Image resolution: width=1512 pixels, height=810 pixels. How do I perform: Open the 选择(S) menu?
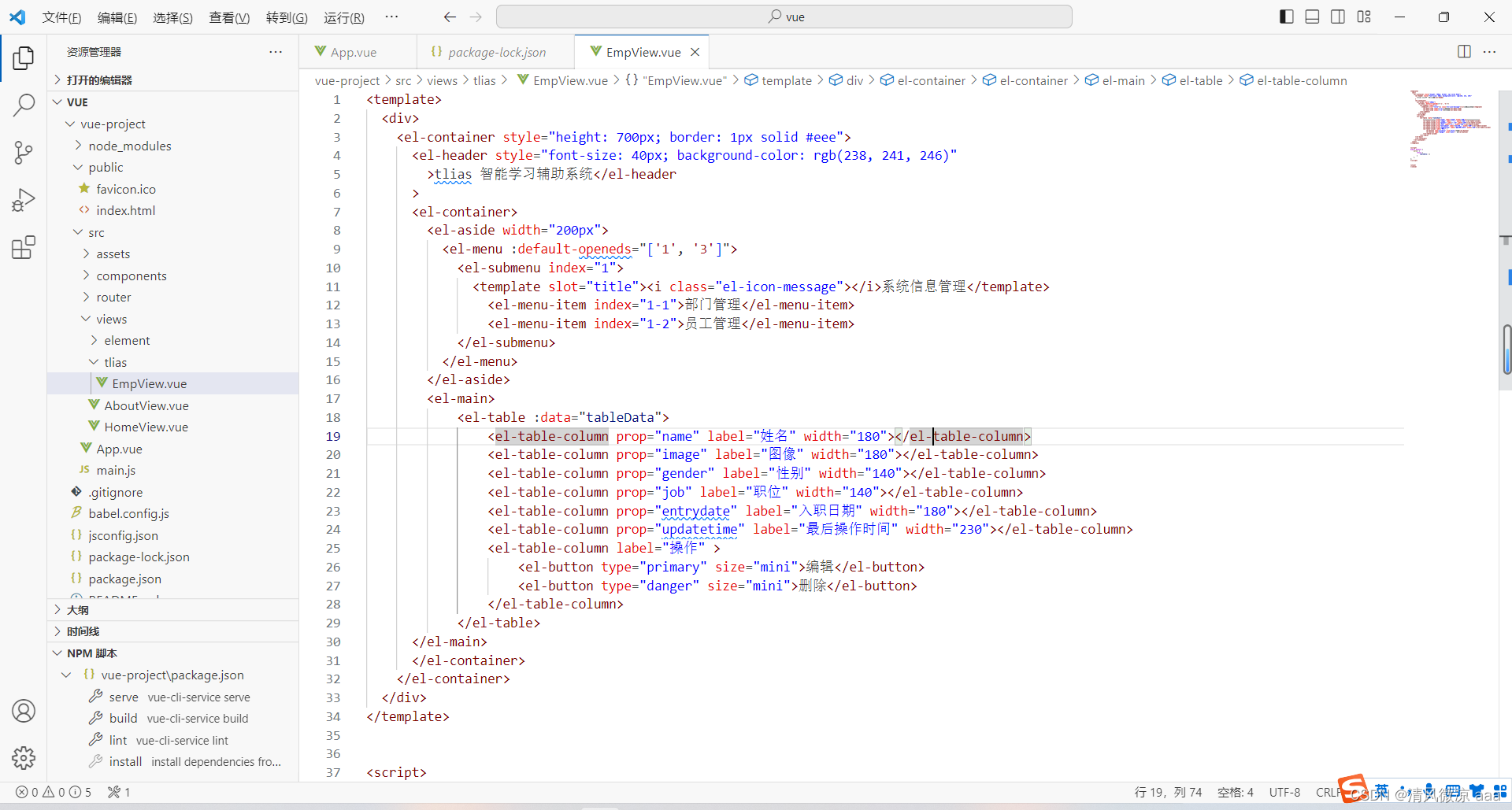(172, 17)
